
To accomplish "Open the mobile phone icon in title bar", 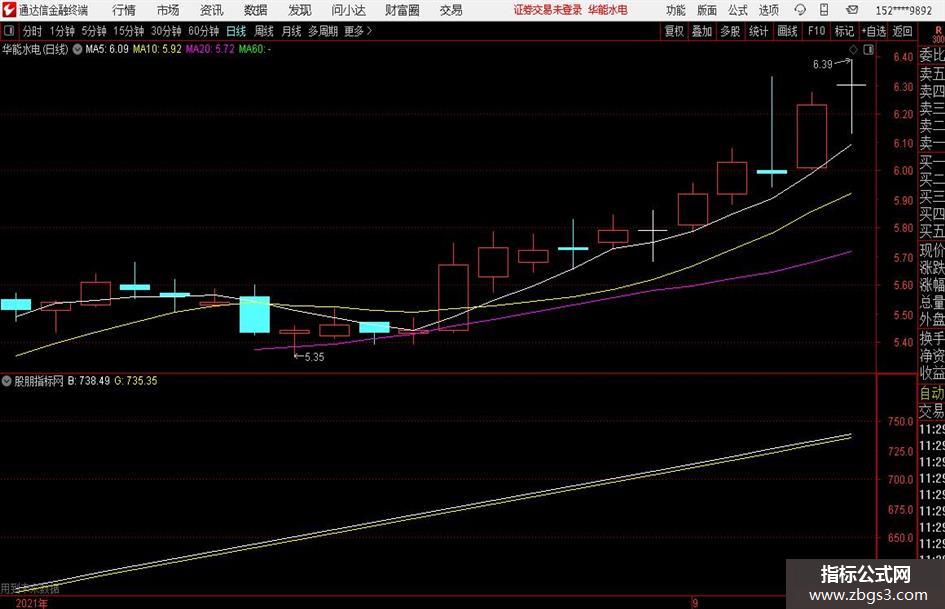I will (x=824, y=10).
